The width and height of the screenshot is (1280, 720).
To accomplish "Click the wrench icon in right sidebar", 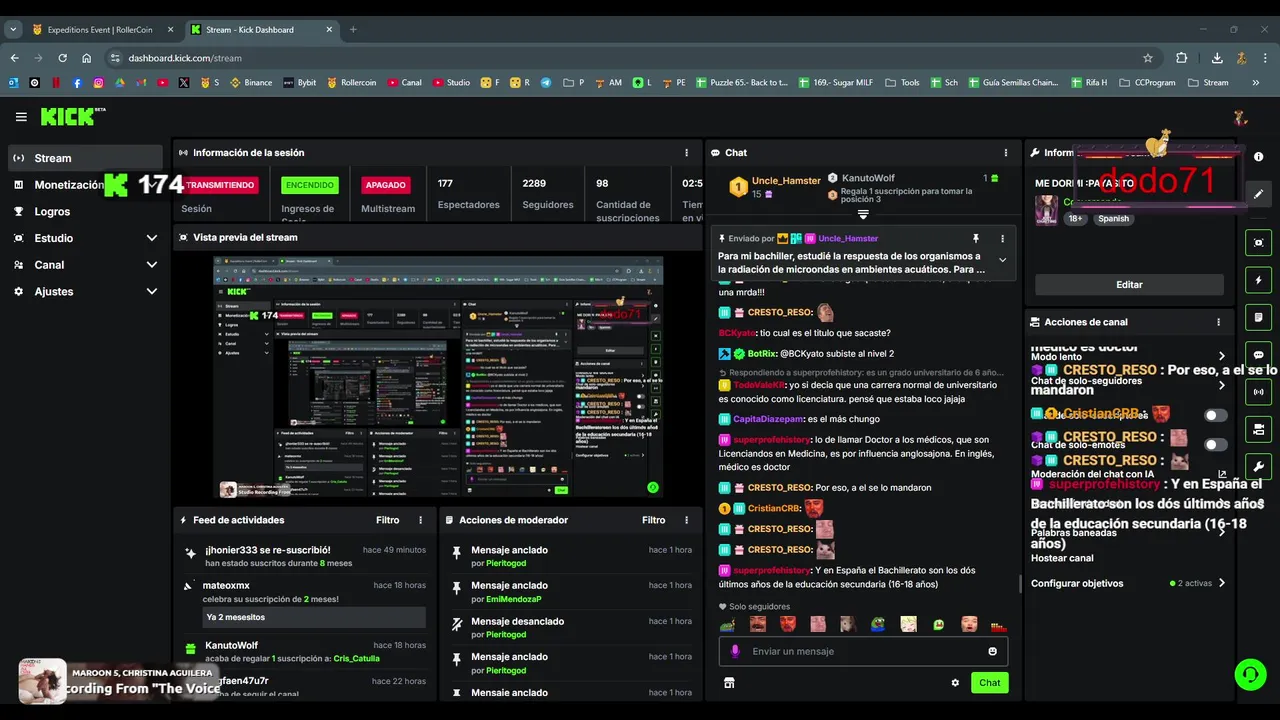I will [x=1259, y=467].
